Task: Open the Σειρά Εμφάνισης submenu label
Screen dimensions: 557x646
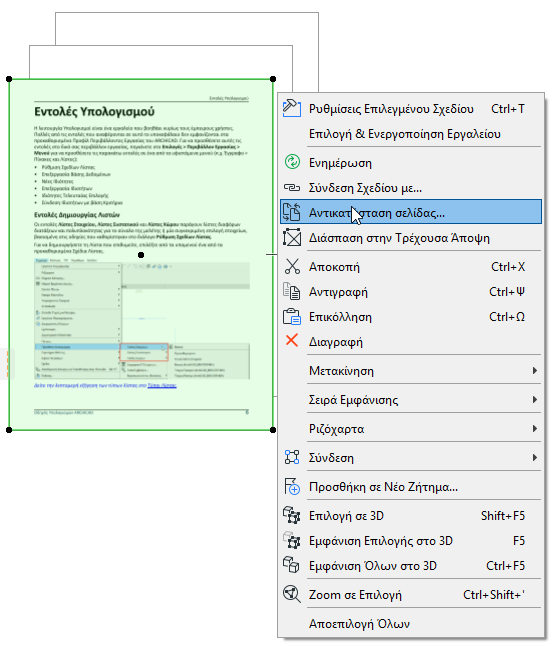Action: point(353,400)
